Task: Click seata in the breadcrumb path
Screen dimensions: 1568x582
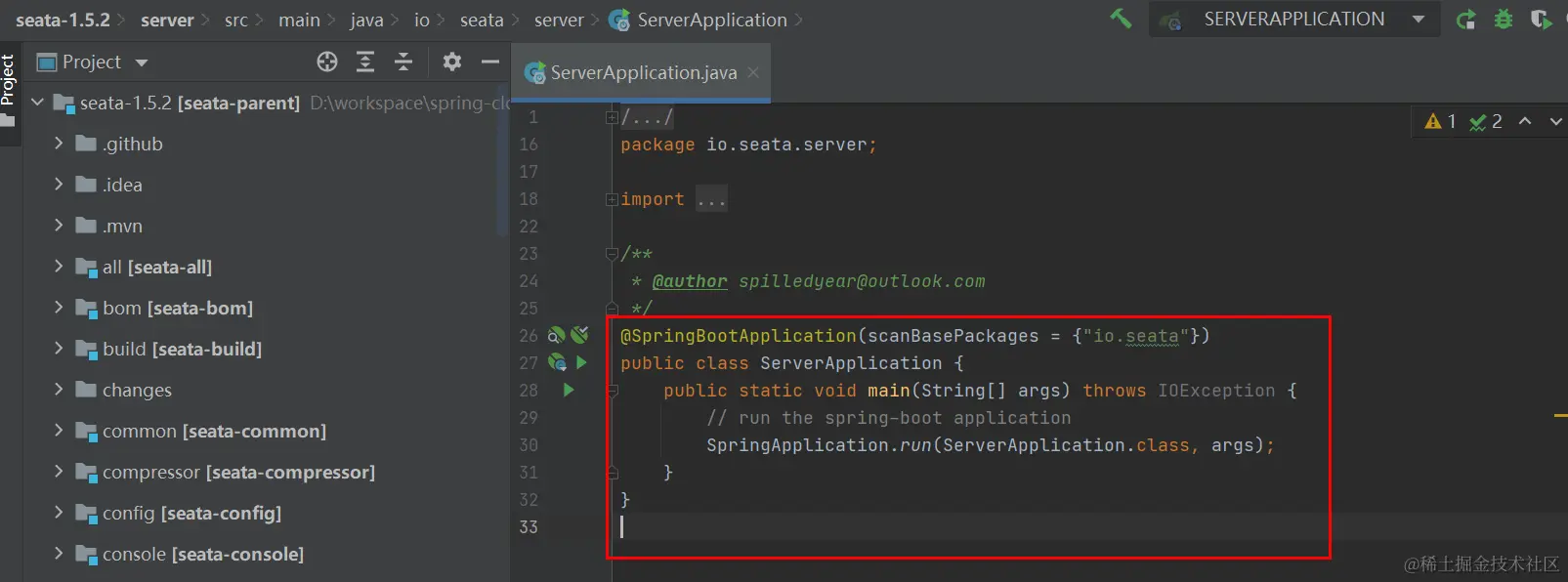Action: click(x=482, y=20)
